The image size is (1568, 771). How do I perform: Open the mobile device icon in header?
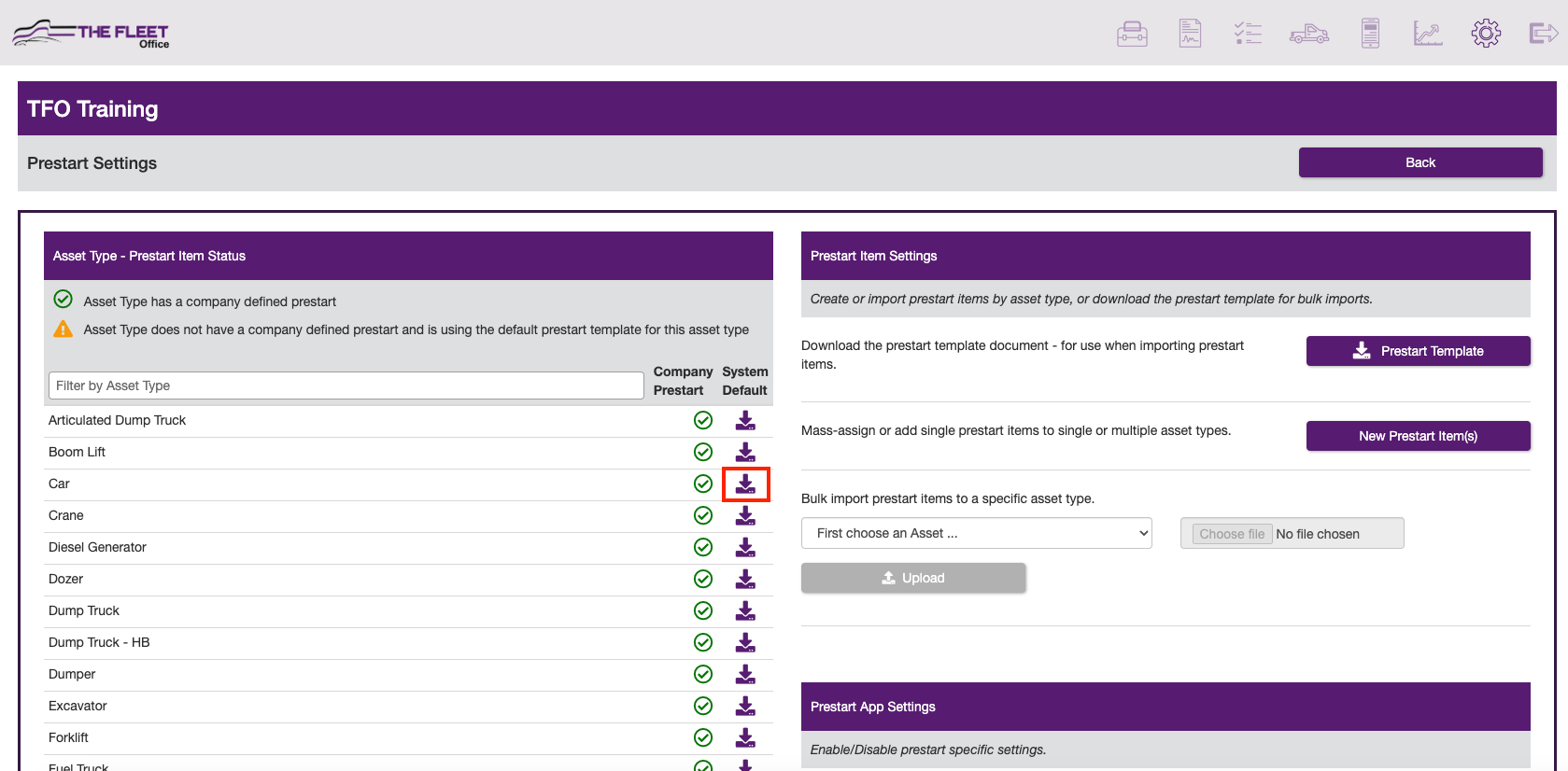1370,34
